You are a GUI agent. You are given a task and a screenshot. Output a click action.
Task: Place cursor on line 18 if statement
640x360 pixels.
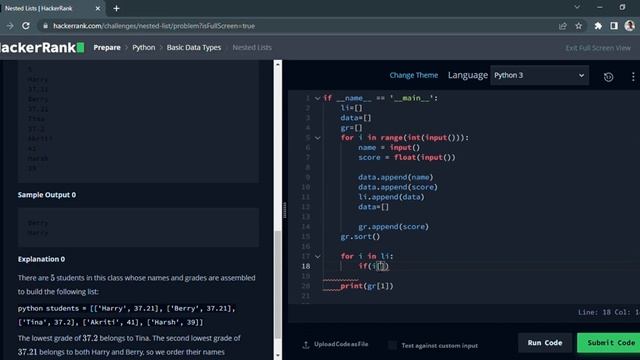point(373,266)
